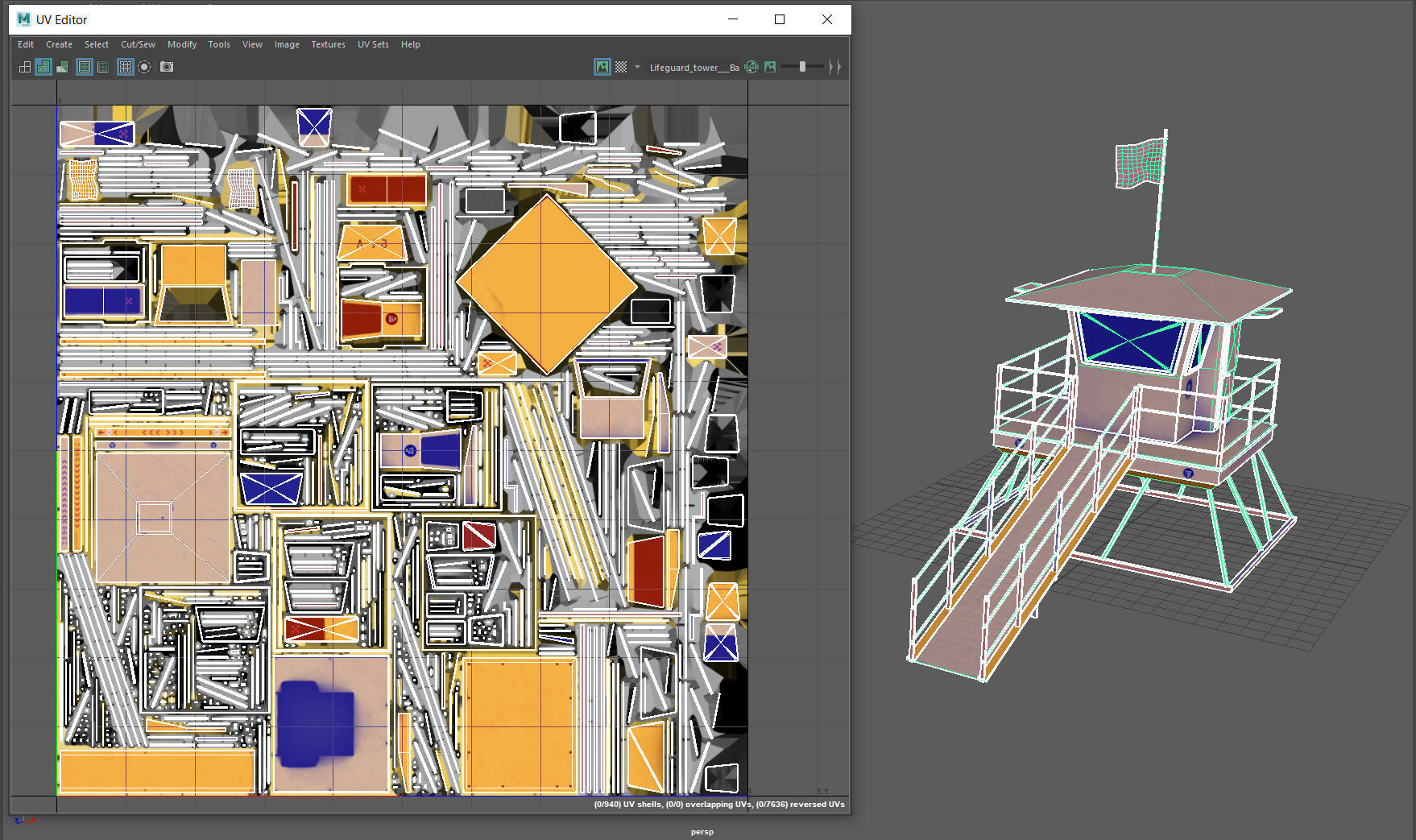The image size is (1416, 840).
Task: Click the flag on the lifeguard tower model
Action: [x=1139, y=163]
